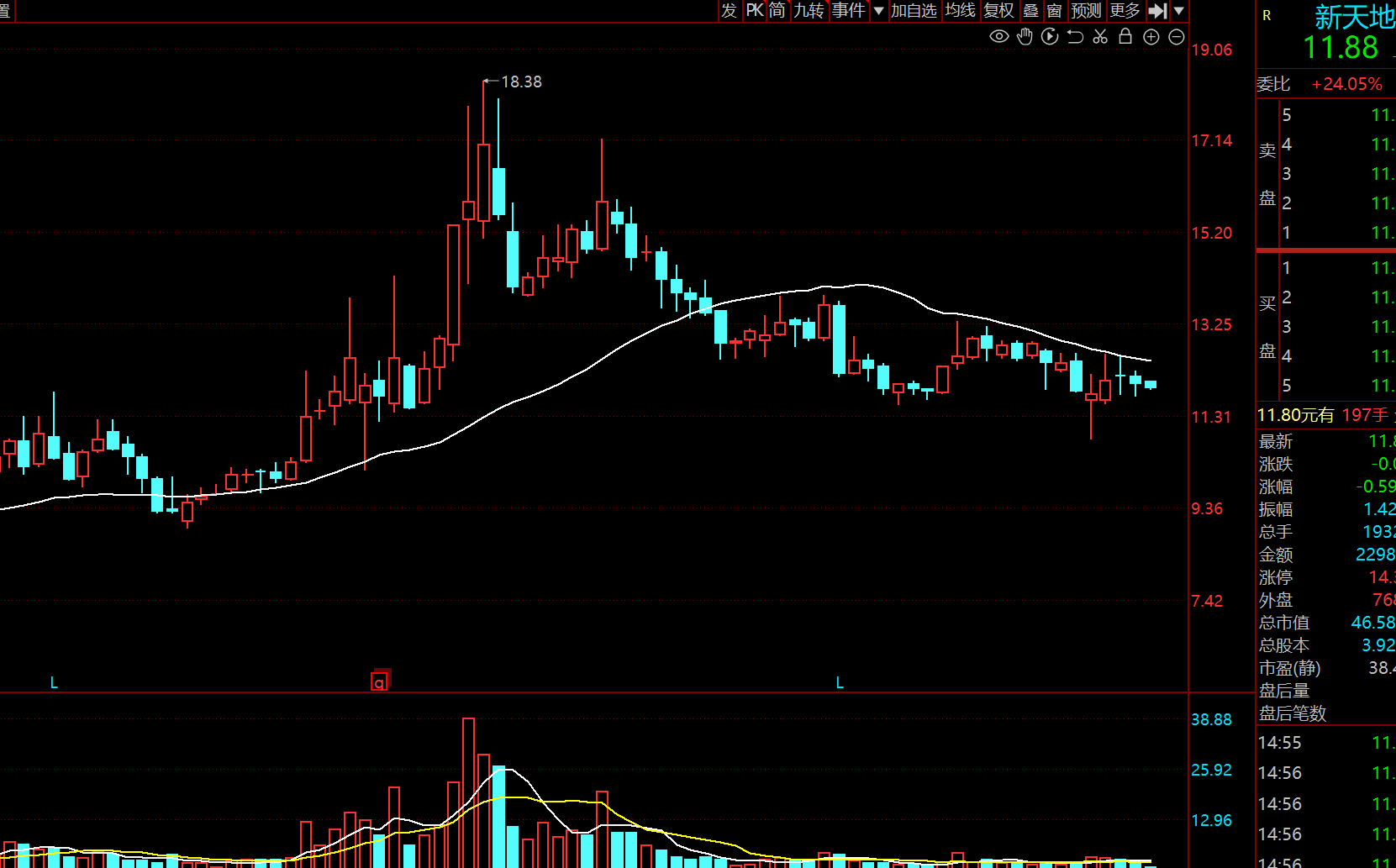
Task: Jump to latest with the skip-to-end arrow
Action: pyautogui.click(x=1158, y=11)
